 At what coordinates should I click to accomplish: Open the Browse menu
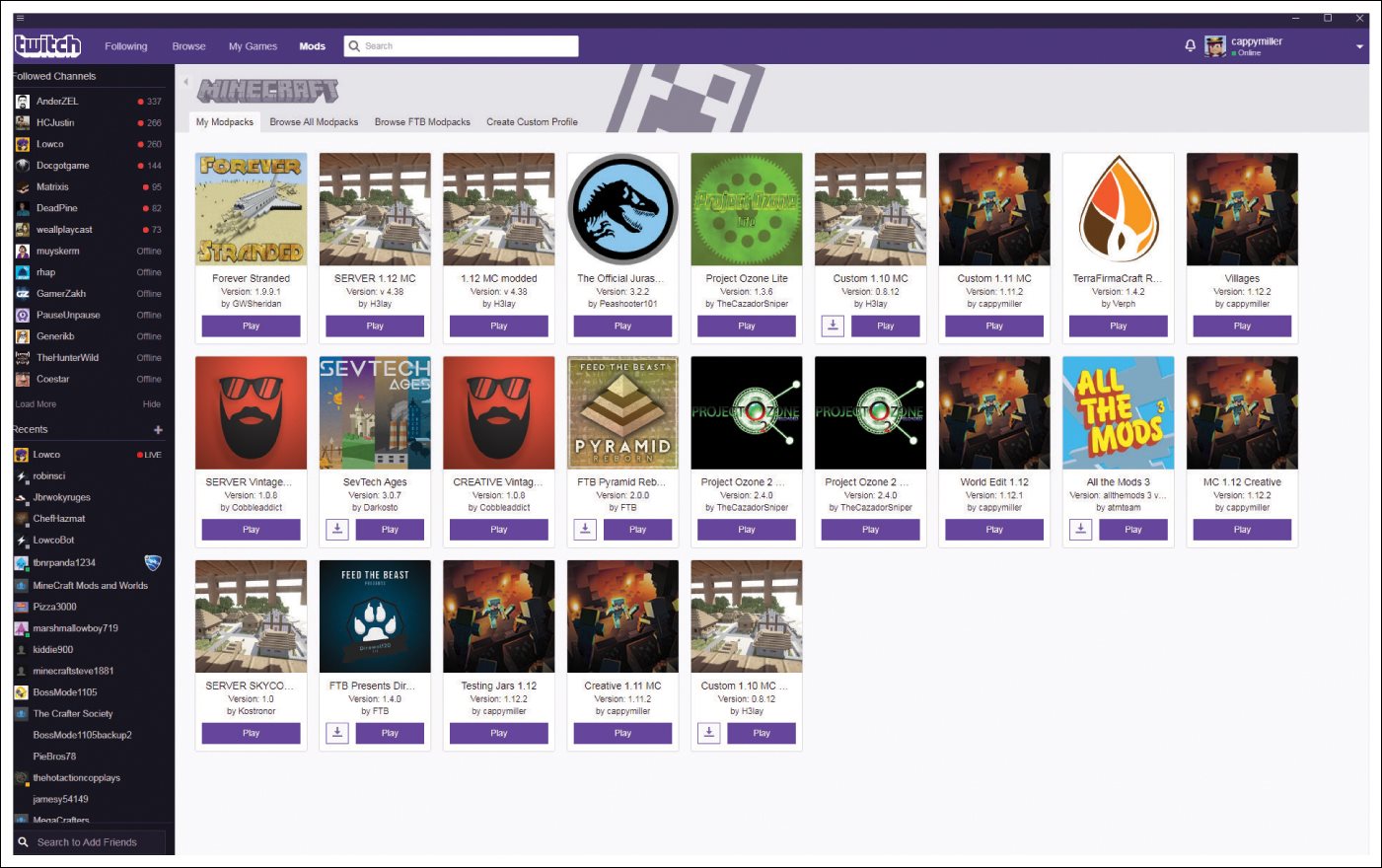click(188, 46)
